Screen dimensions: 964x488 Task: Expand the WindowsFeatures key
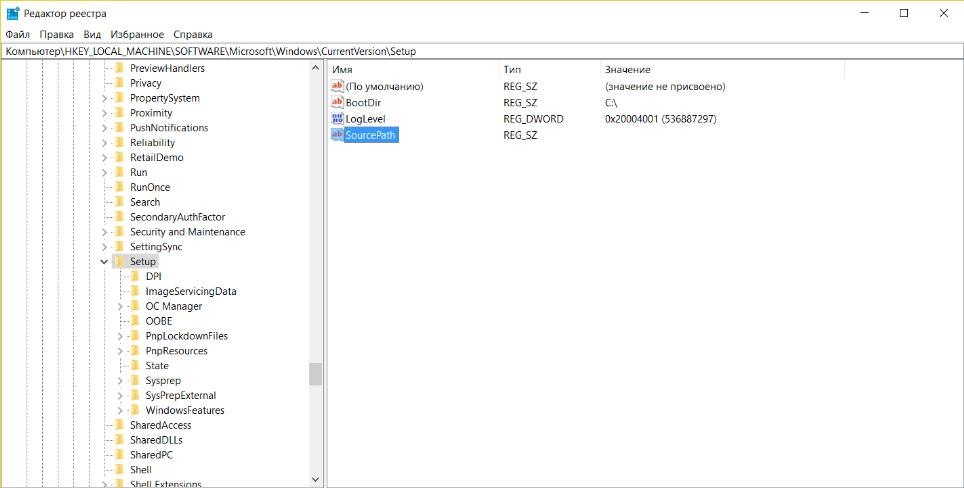tap(120, 411)
